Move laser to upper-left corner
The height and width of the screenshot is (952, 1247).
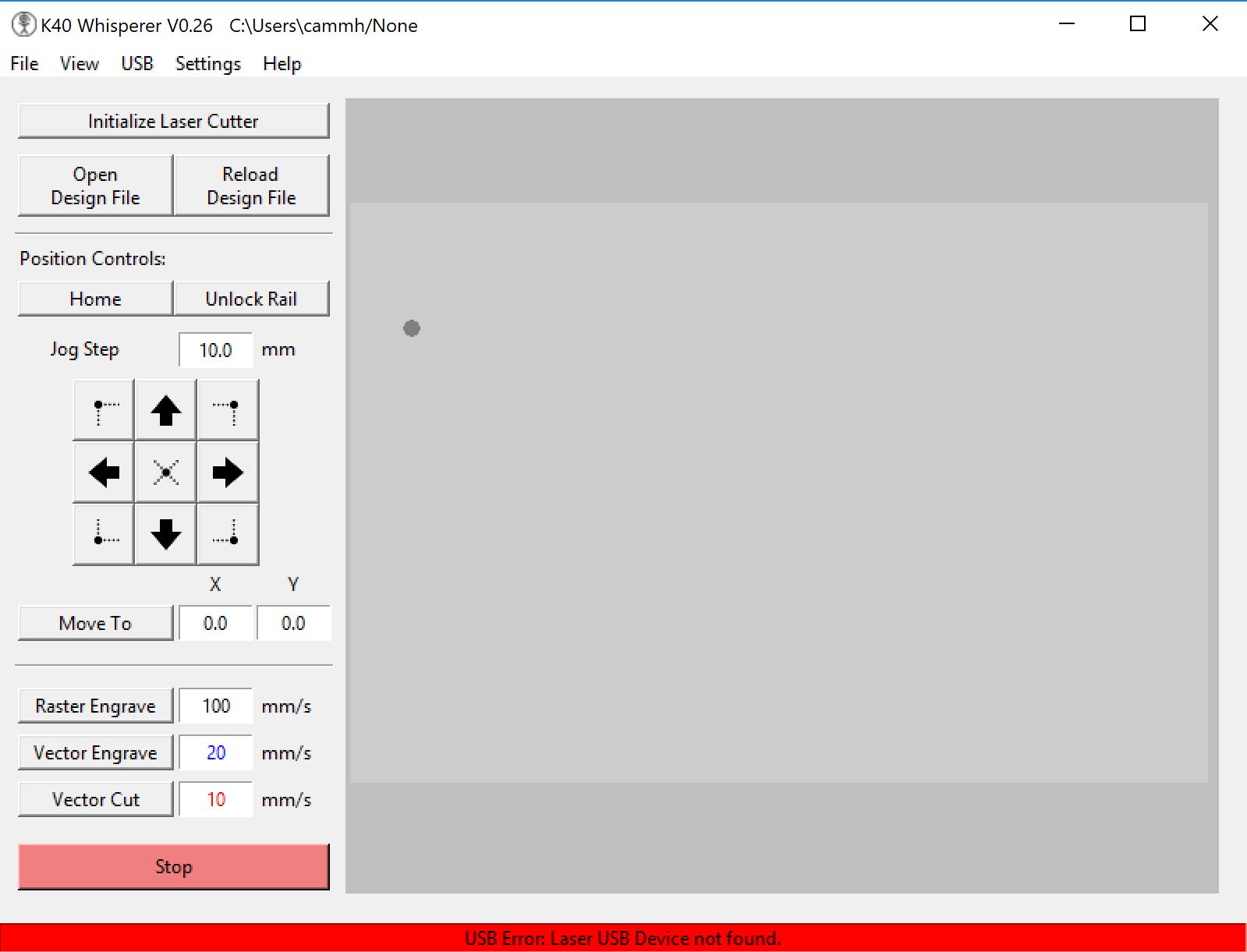[104, 410]
